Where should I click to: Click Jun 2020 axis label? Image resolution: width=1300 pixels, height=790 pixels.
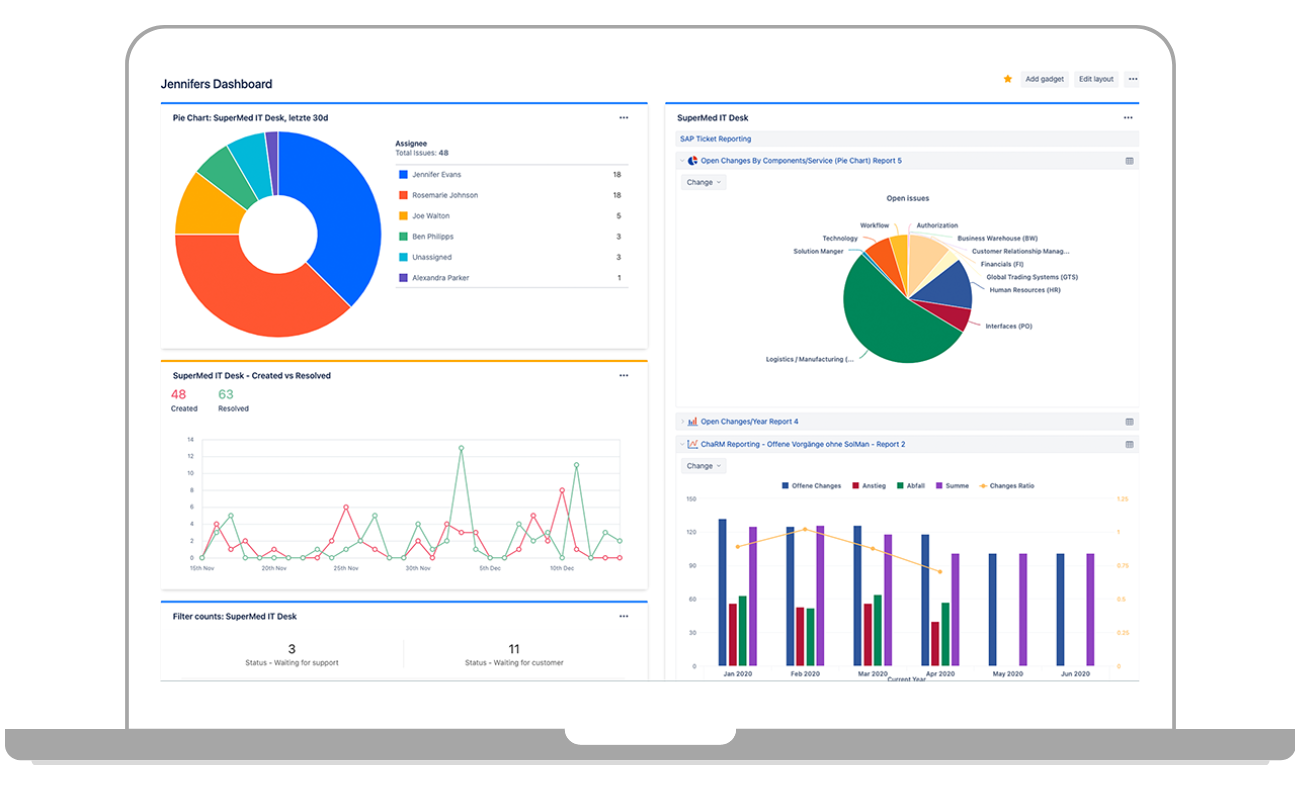(x=1075, y=675)
